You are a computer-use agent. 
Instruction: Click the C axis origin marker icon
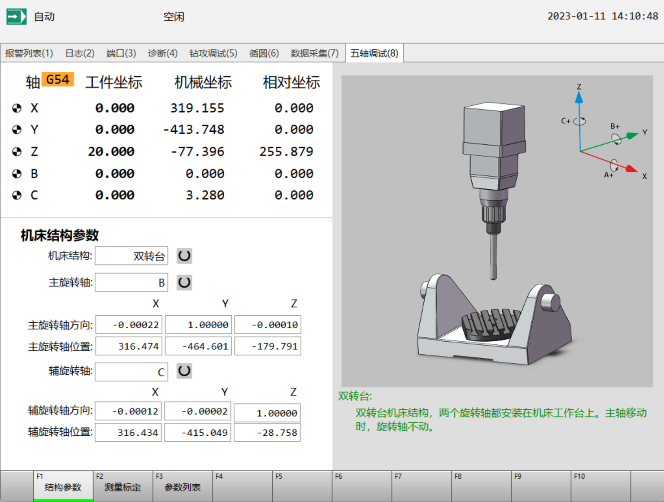pos(16,196)
